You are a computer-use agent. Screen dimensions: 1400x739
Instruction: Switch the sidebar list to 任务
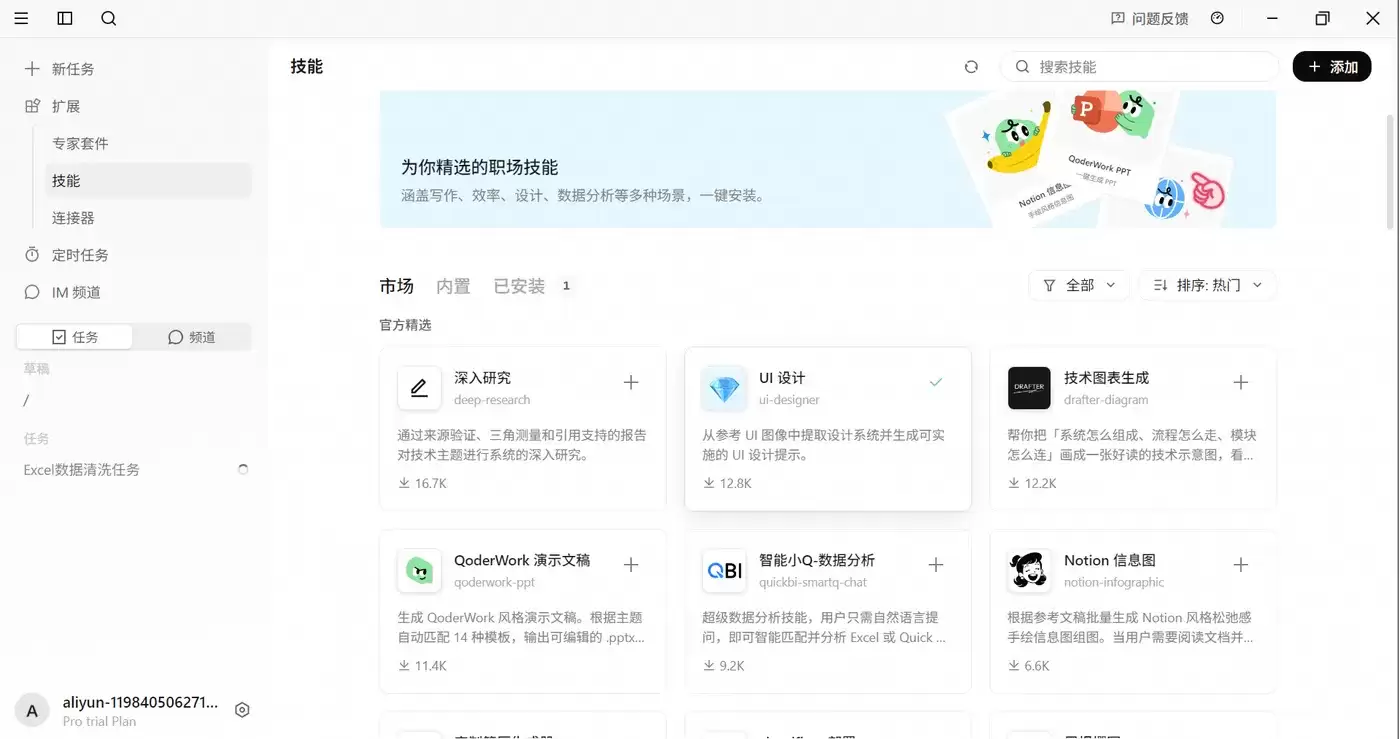point(75,337)
